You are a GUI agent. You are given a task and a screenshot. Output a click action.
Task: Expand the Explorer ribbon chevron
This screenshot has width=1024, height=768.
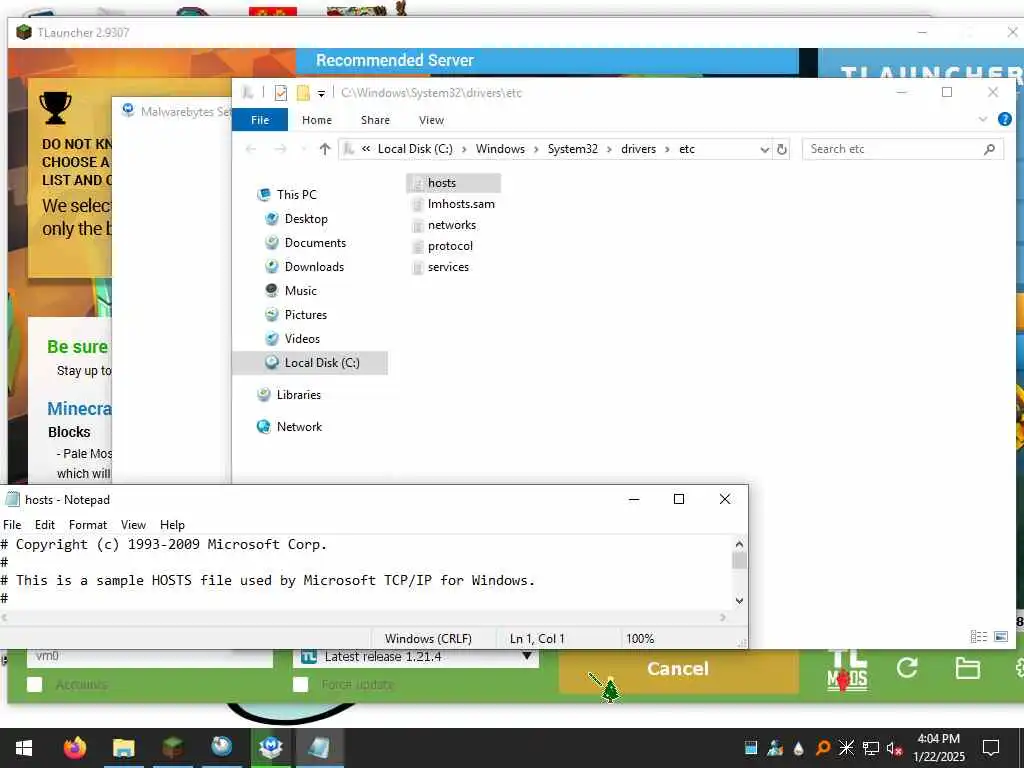982,120
